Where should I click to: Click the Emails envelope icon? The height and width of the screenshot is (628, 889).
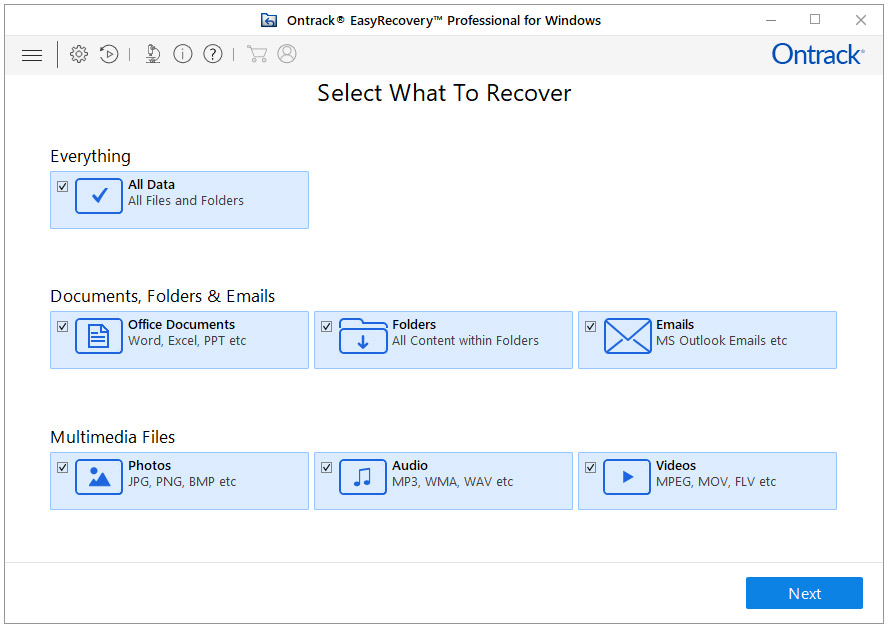[627, 336]
